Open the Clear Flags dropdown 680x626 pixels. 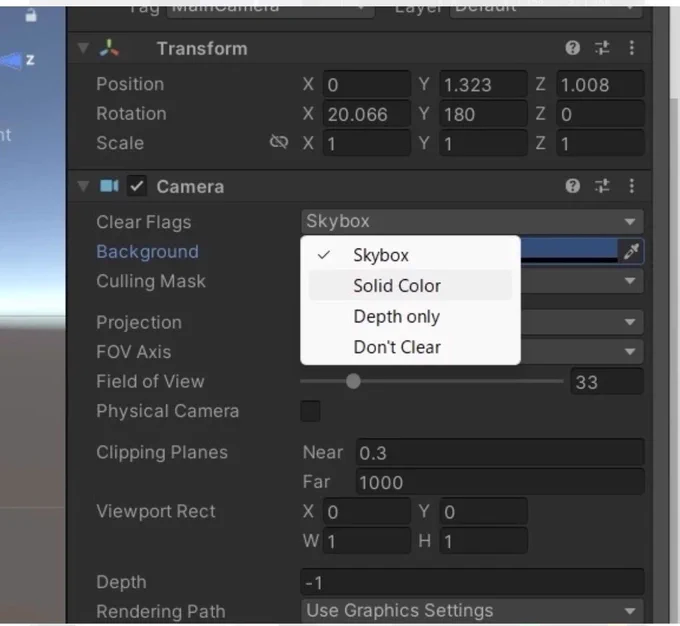click(x=472, y=221)
